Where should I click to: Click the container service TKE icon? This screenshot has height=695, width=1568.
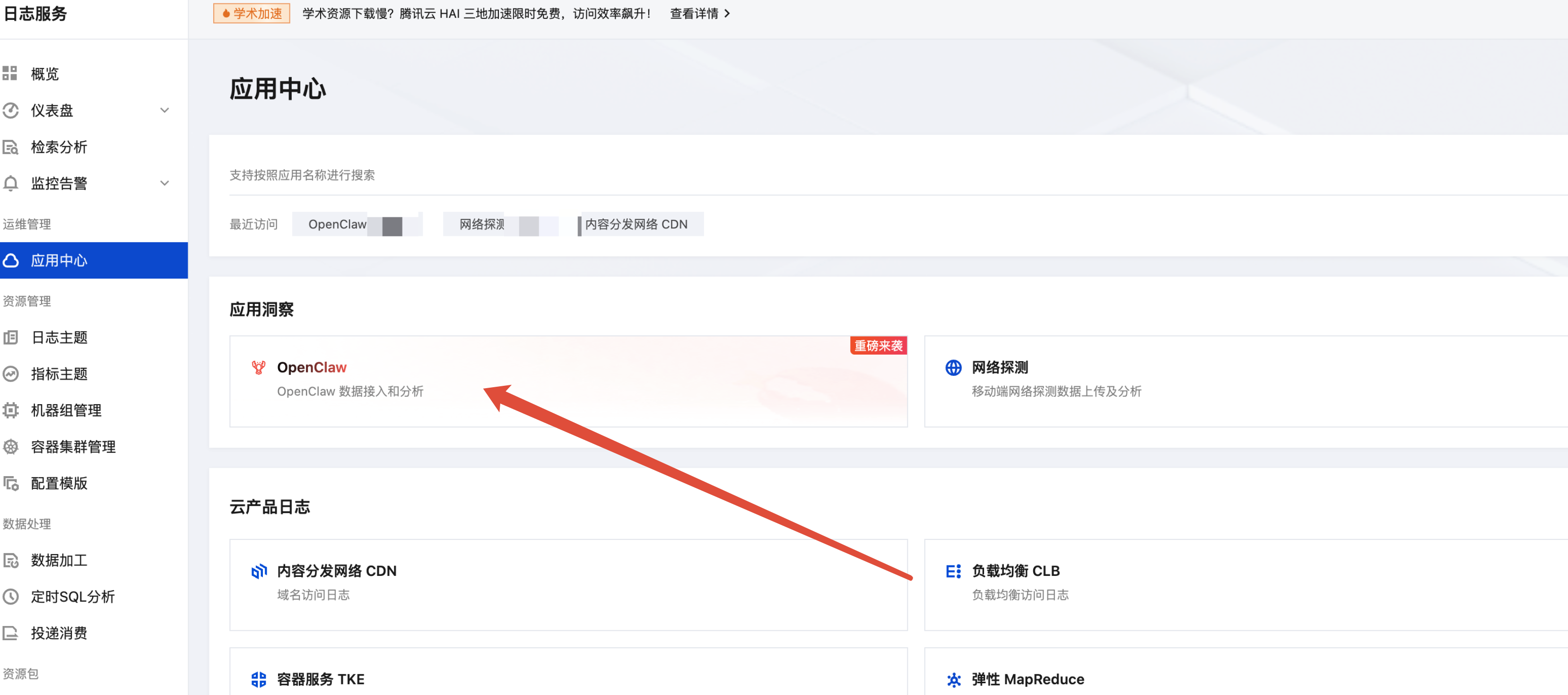(259, 679)
